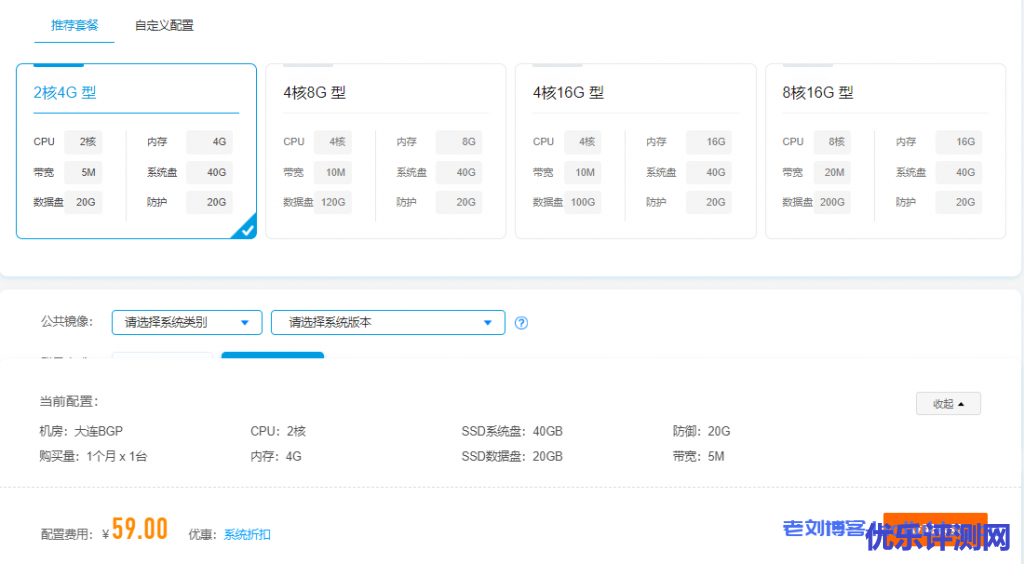Click the ¥59.00 configuration price
This screenshot has width=1024, height=564.
tap(139, 530)
